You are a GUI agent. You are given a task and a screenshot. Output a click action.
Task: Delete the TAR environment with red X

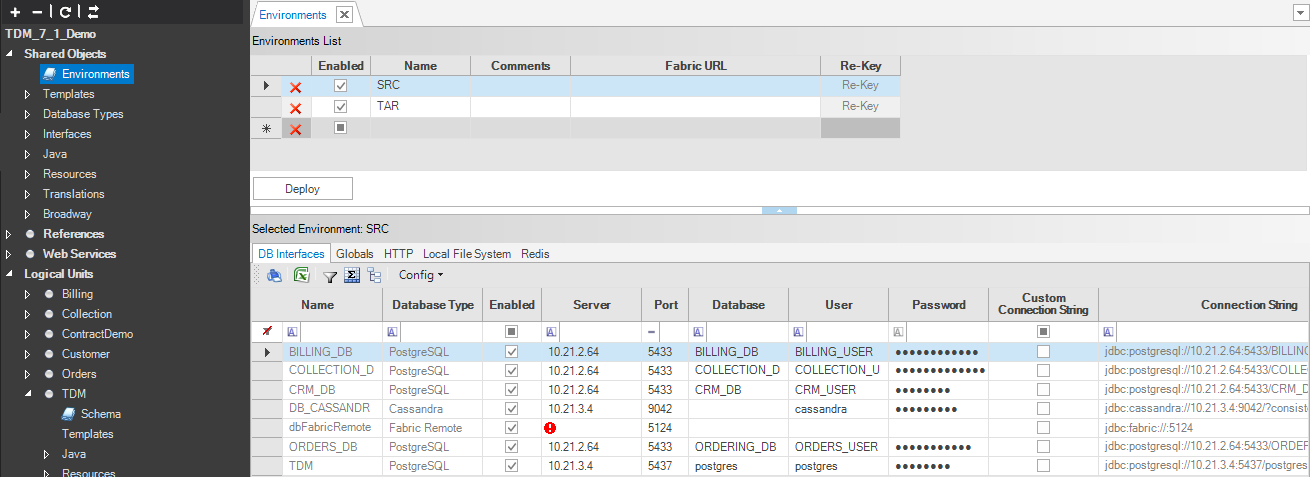(295, 108)
